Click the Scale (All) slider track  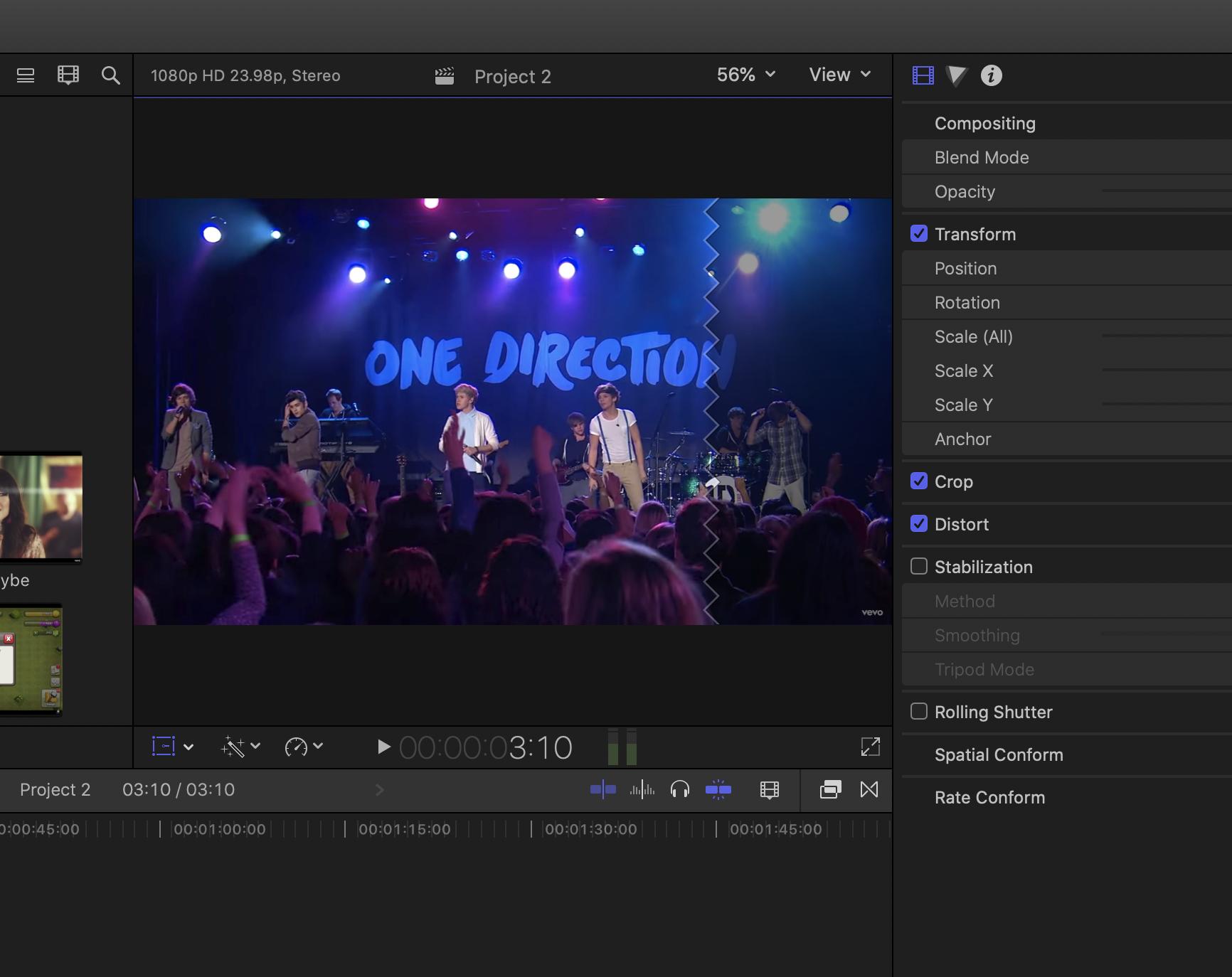1167,336
